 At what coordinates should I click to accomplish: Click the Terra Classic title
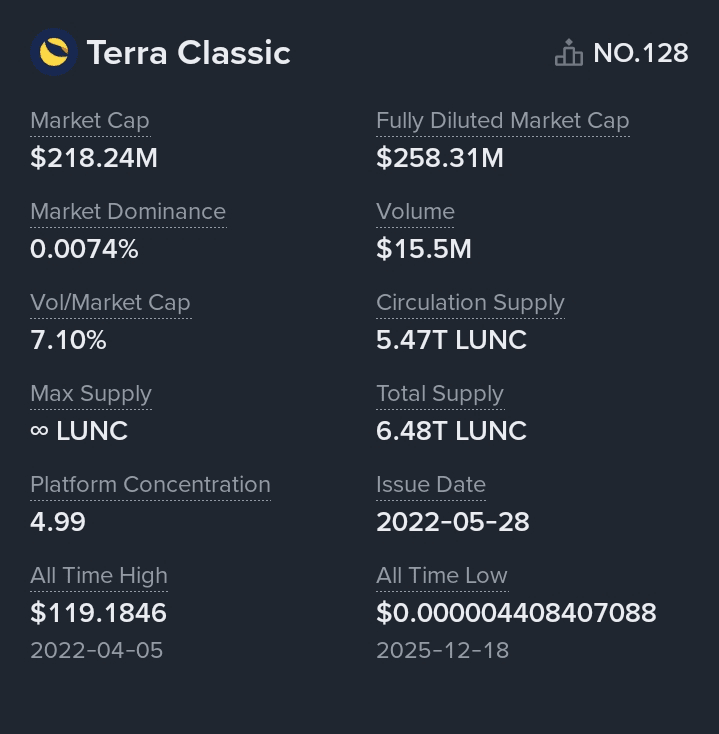click(189, 53)
